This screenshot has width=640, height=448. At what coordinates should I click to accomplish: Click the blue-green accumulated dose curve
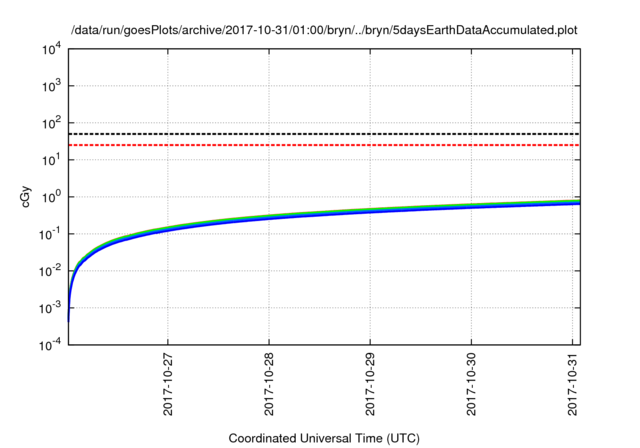(324, 211)
